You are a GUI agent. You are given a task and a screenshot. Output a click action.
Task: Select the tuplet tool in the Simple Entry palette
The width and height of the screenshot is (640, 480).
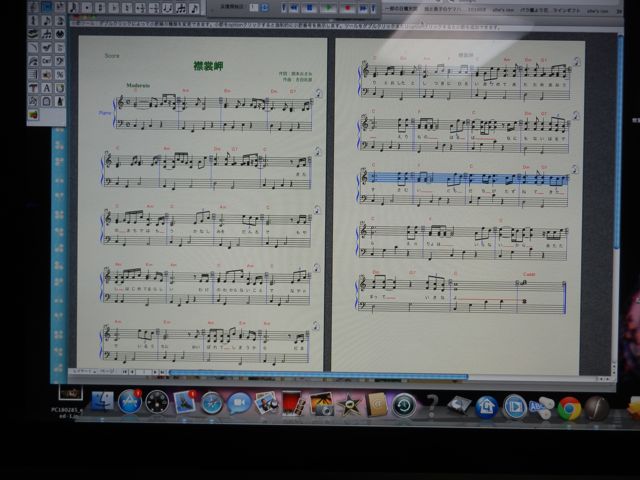pyautogui.click(x=180, y=7)
